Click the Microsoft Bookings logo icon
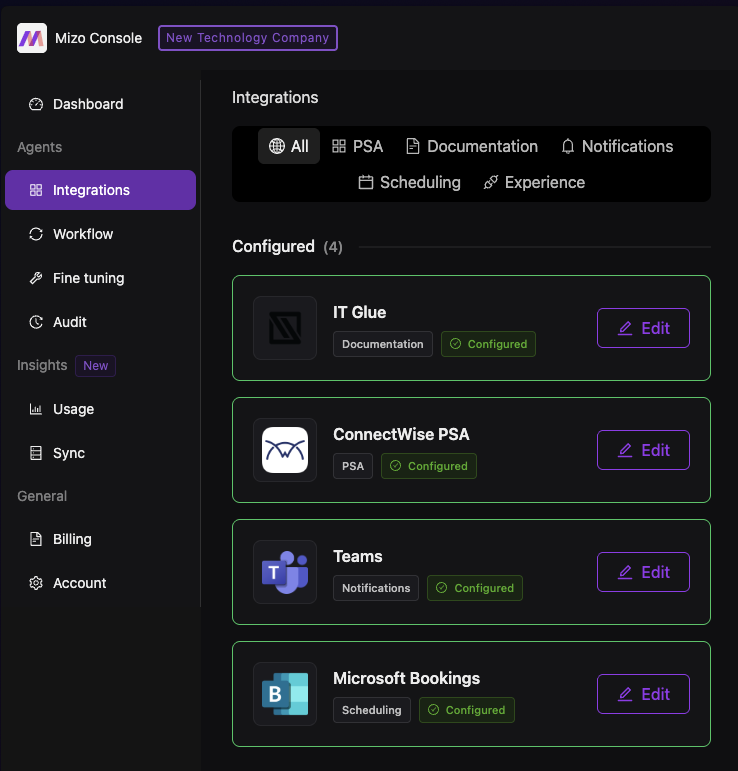 285,694
